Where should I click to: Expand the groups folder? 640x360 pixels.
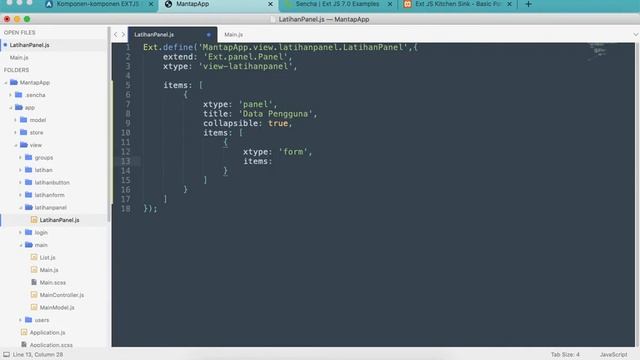(x=20, y=158)
